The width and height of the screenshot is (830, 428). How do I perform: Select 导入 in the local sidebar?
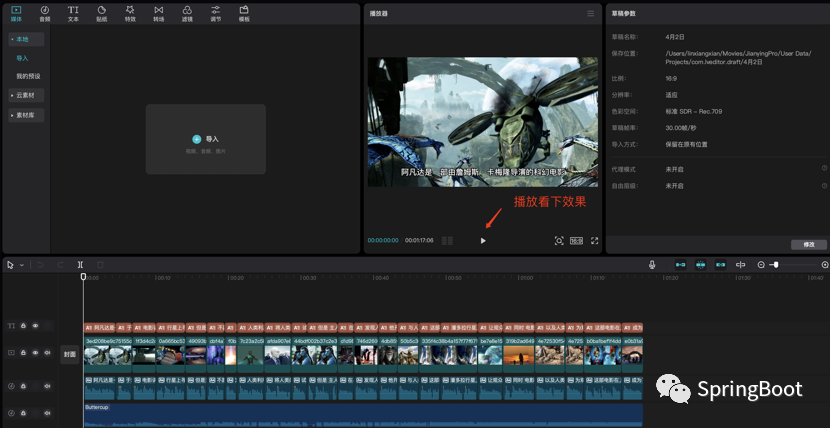[22, 58]
